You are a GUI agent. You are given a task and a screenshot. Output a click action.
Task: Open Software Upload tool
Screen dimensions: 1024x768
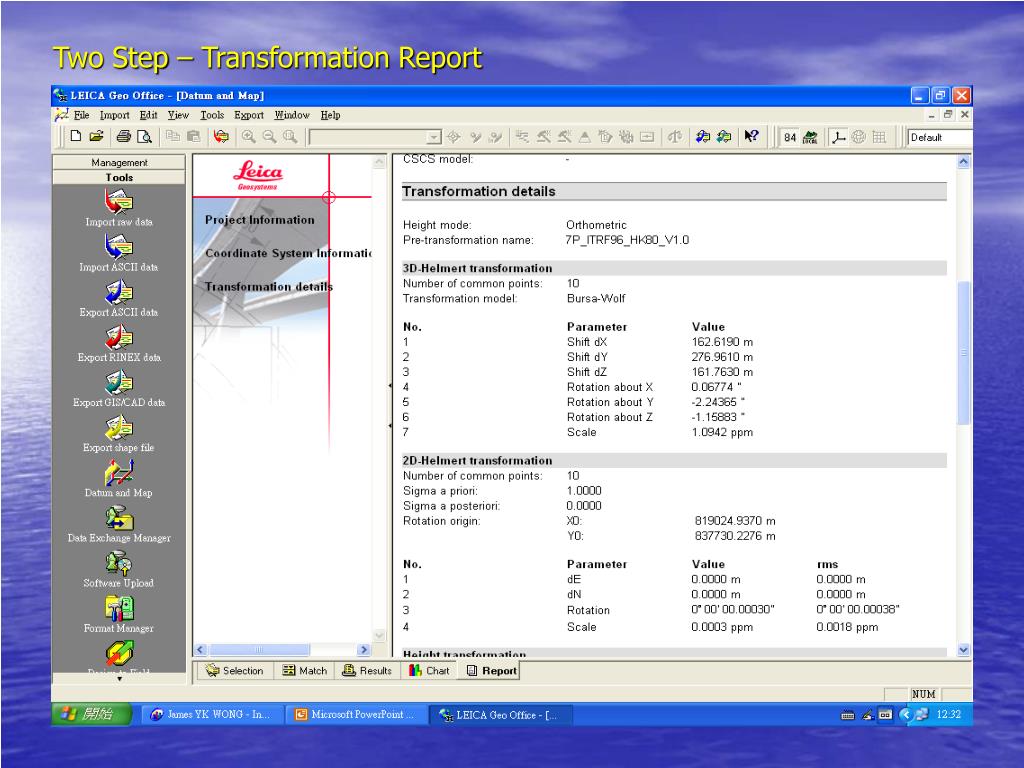(119, 568)
